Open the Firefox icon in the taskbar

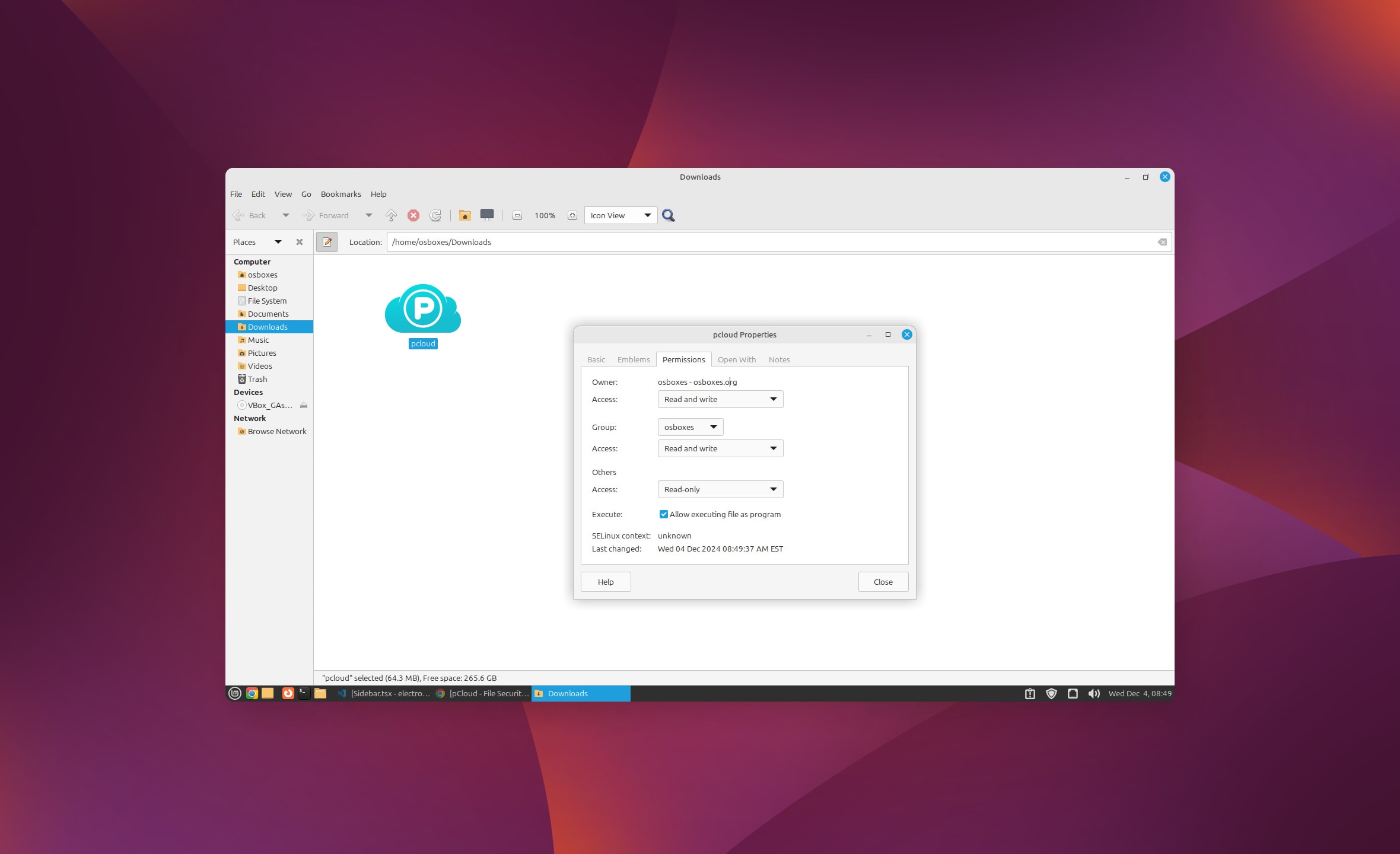pos(288,693)
